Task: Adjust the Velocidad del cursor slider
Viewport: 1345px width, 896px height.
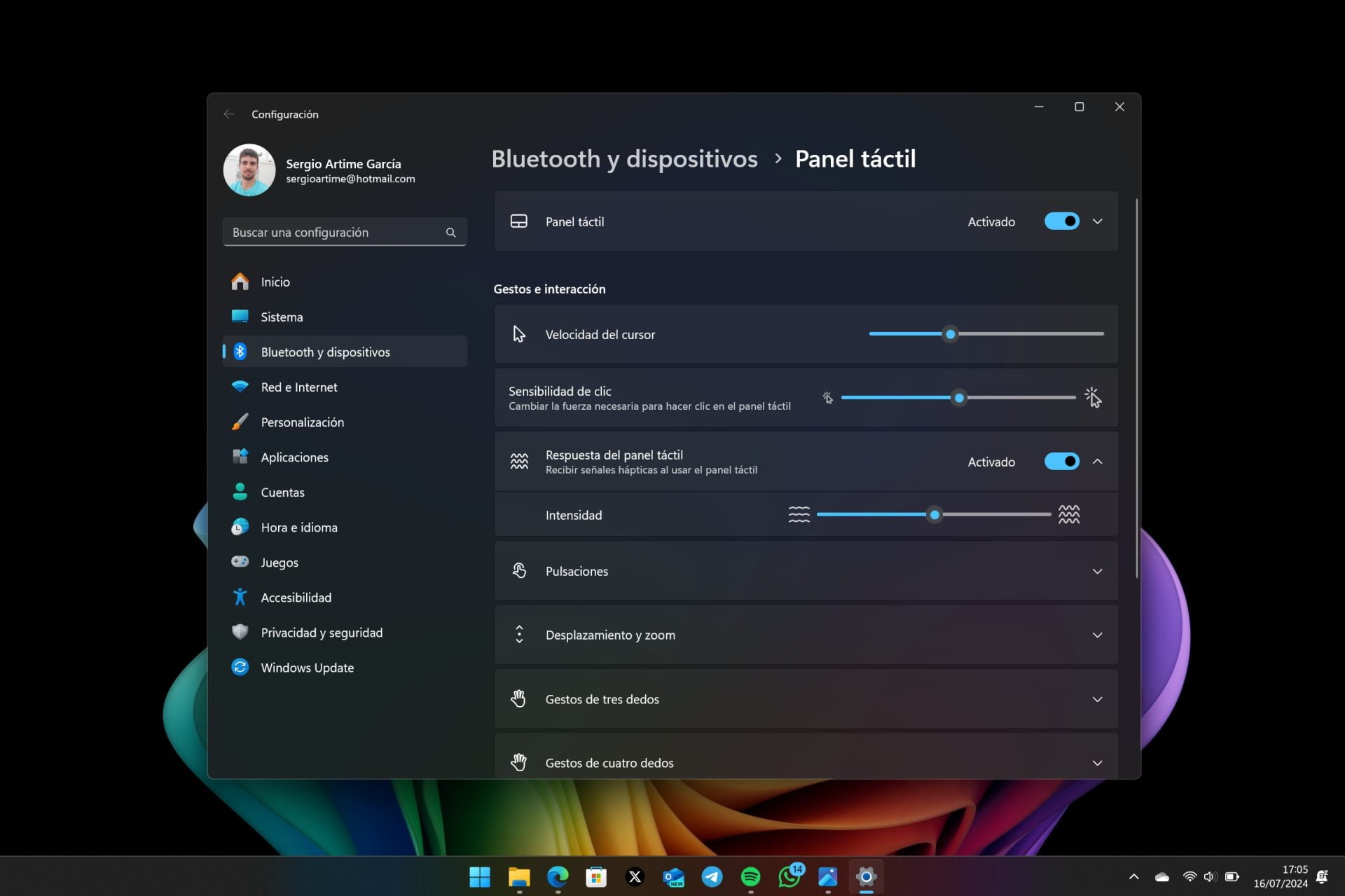Action: click(950, 334)
